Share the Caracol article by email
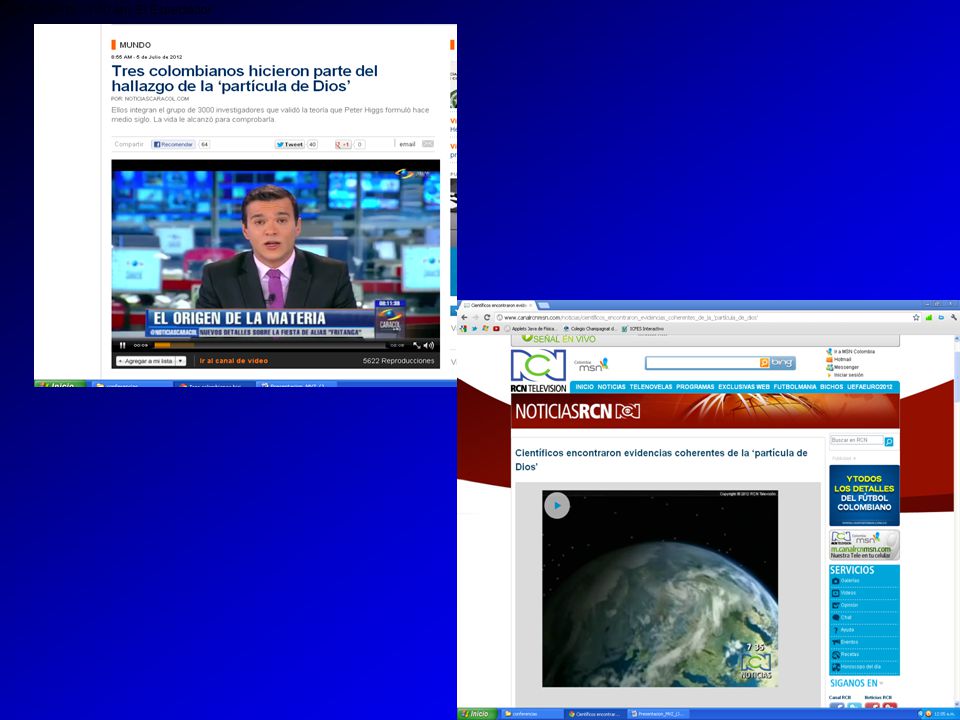The width and height of the screenshot is (960, 720). pyautogui.click(x=416, y=144)
